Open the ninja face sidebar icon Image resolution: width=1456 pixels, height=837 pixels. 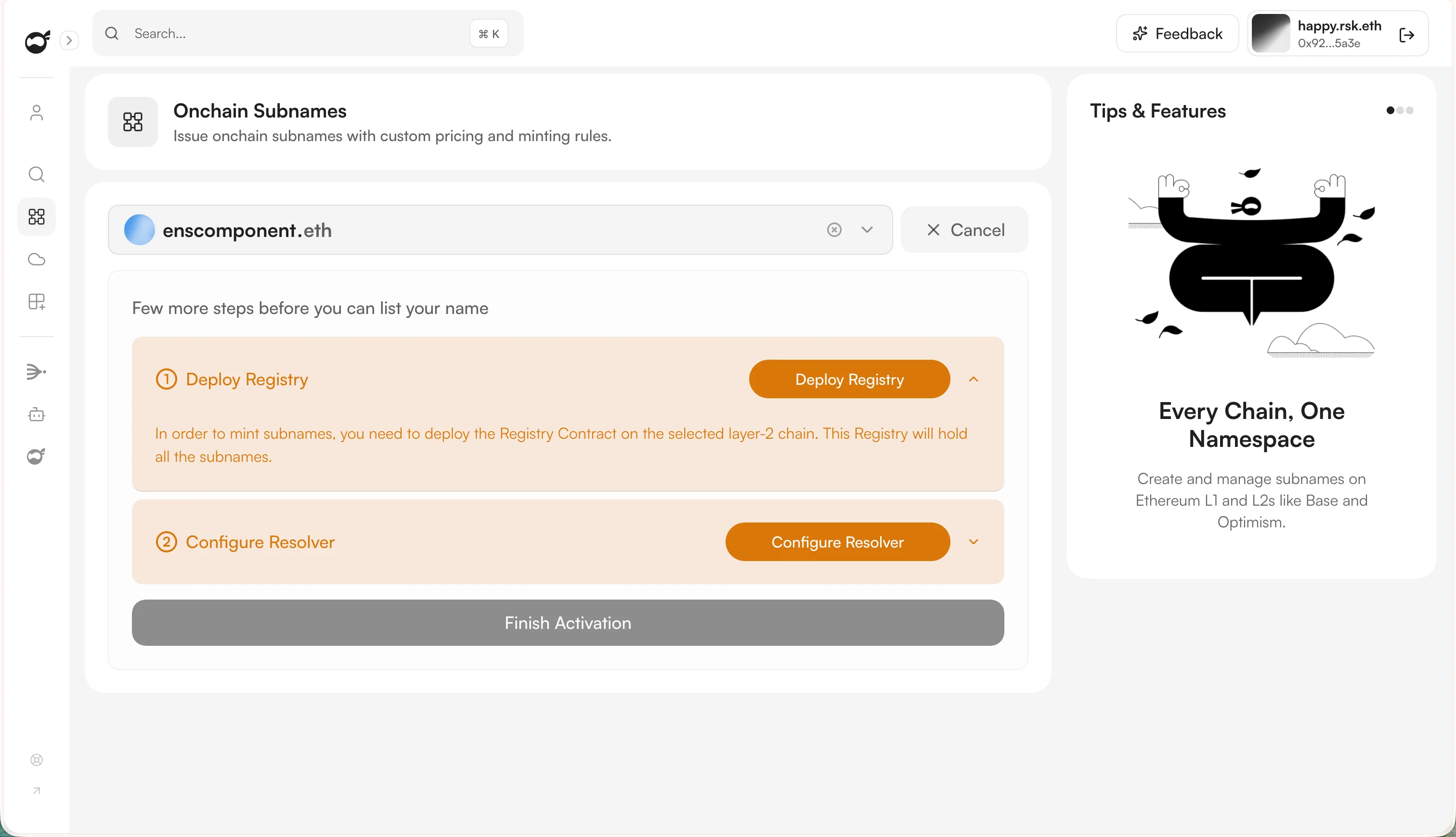(x=37, y=456)
